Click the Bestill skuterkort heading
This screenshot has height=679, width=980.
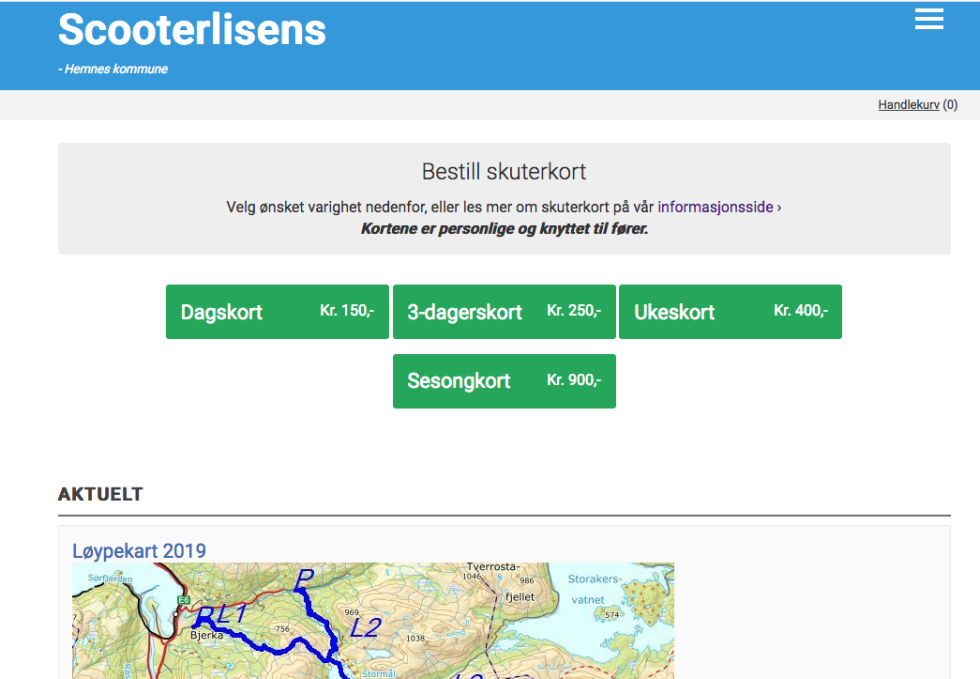point(504,172)
